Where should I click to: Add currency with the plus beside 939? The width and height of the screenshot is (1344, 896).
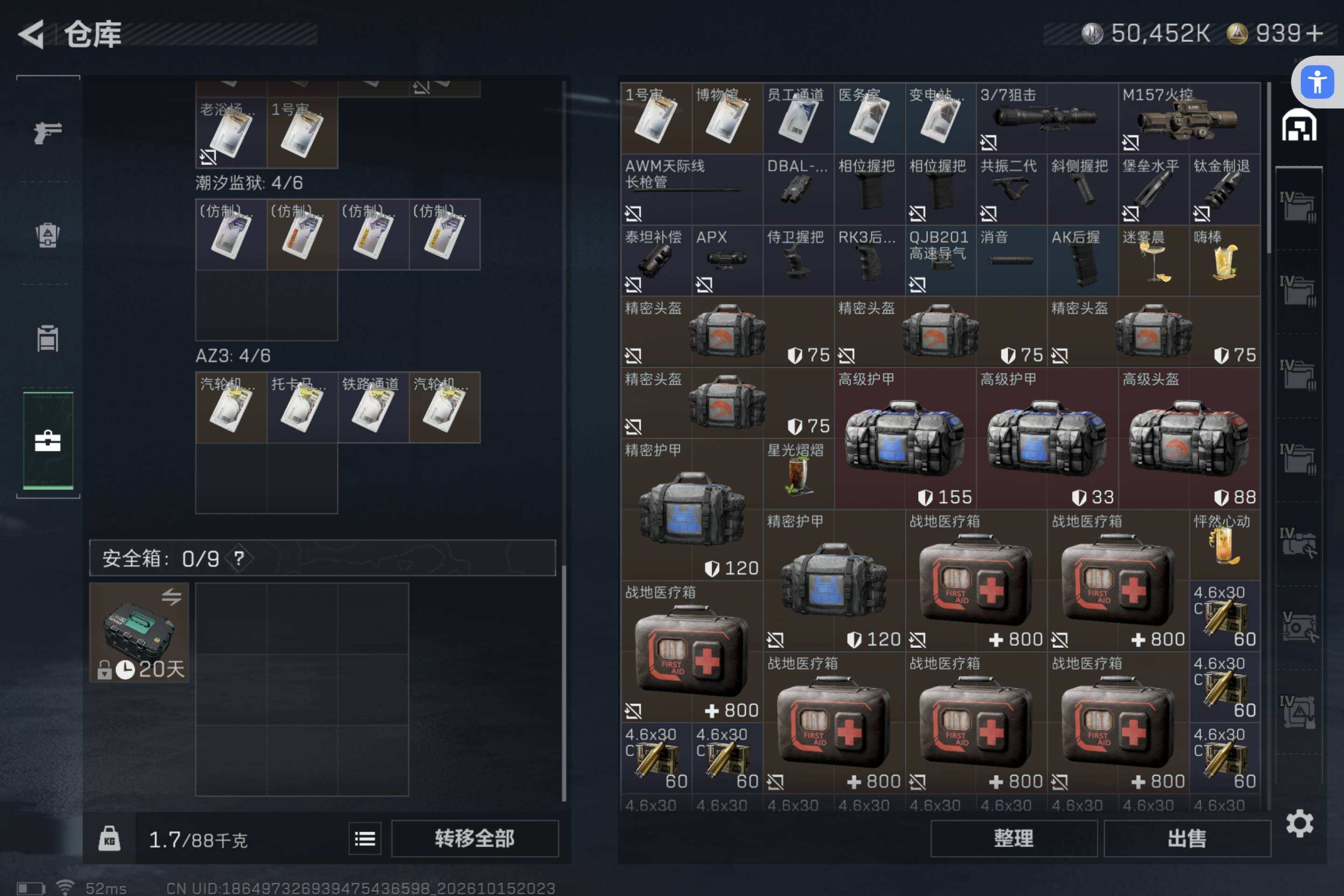tap(1315, 33)
